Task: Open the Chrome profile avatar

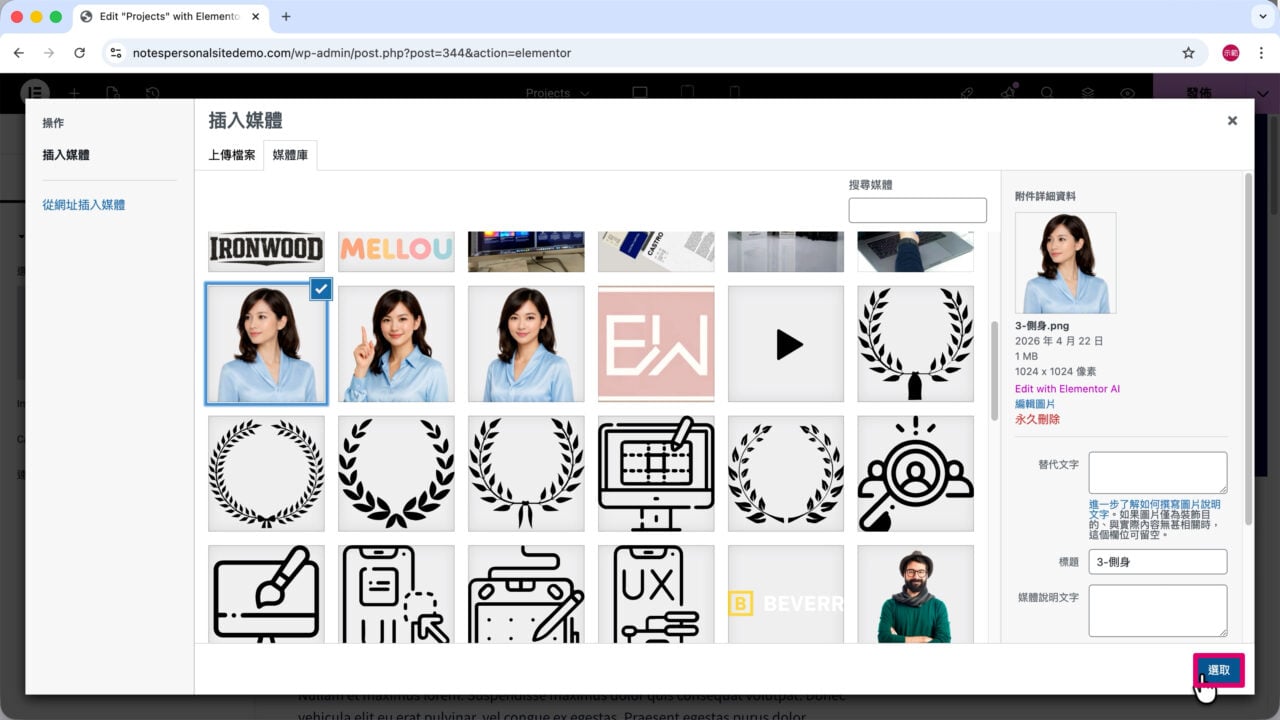Action: tap(1231, 53)
